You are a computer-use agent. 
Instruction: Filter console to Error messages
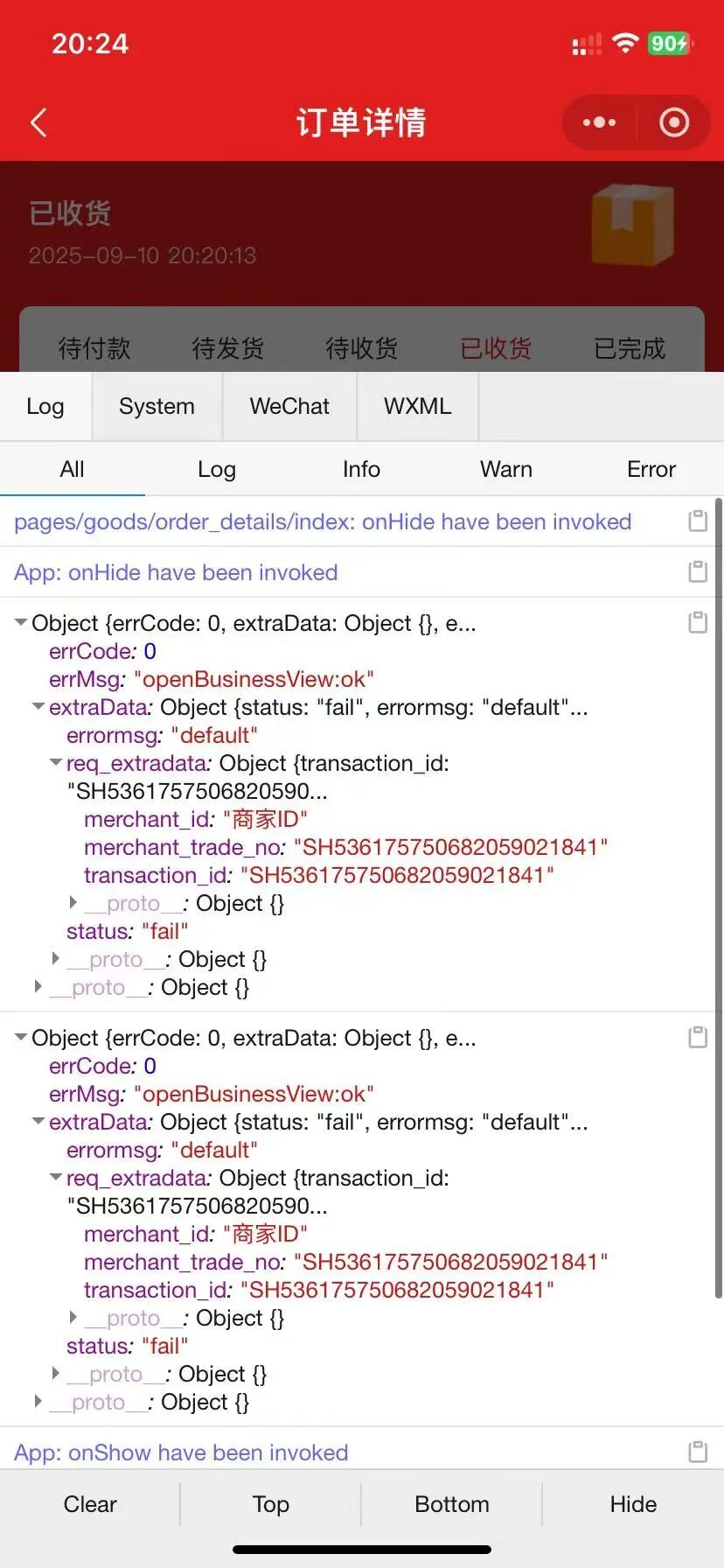coord(651,469)
